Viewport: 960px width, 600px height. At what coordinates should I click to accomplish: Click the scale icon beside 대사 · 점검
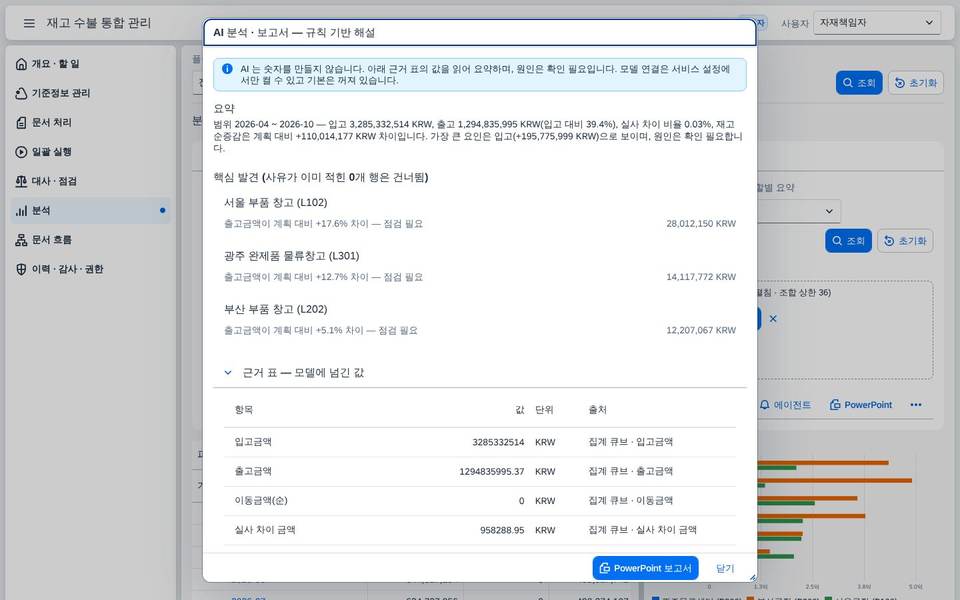point(21,181)
